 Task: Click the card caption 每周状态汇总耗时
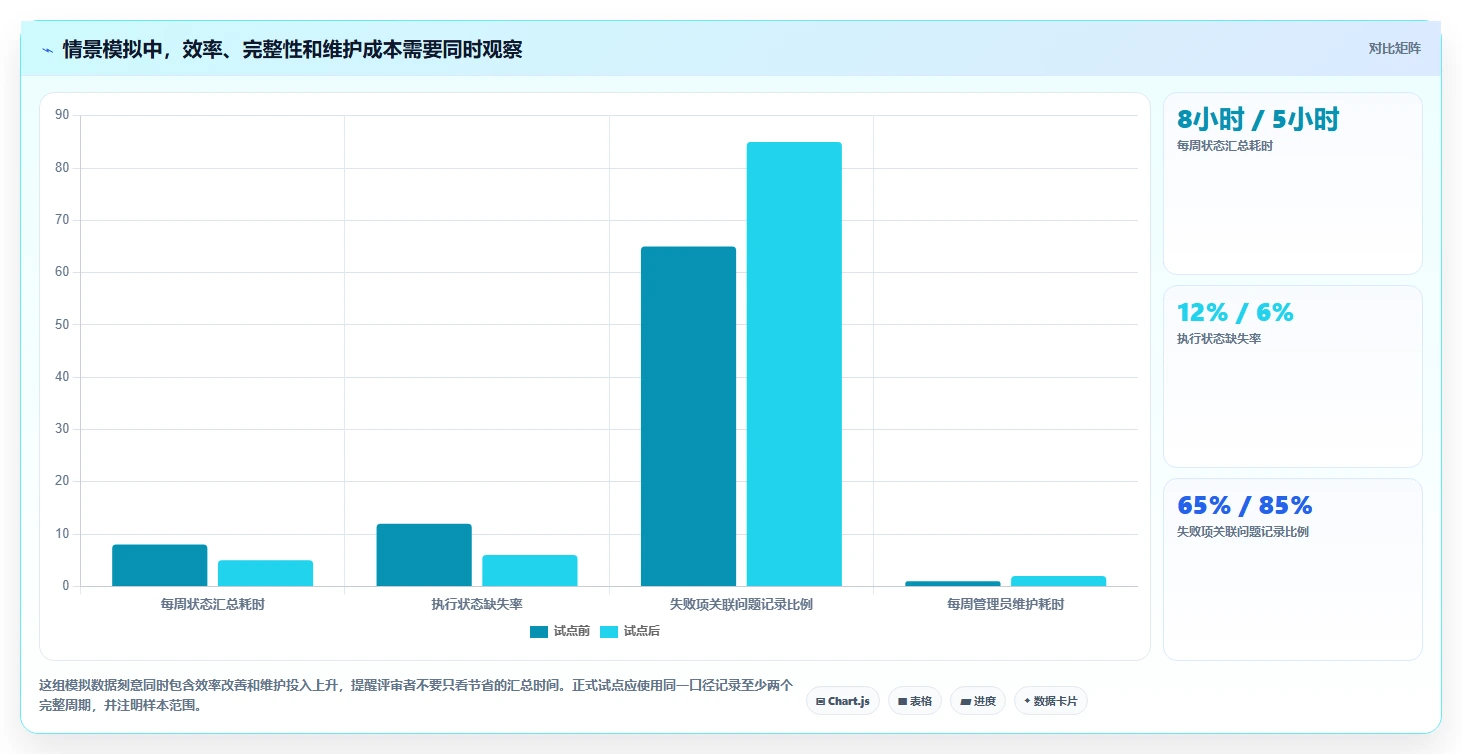click(x=1224, y=146)
